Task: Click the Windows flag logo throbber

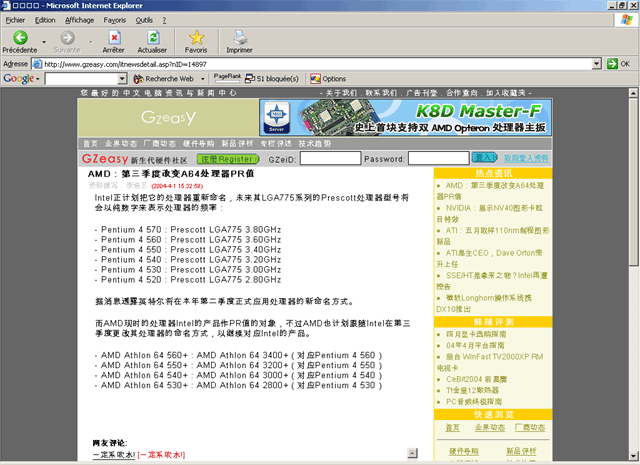Action: coord(627,20)
